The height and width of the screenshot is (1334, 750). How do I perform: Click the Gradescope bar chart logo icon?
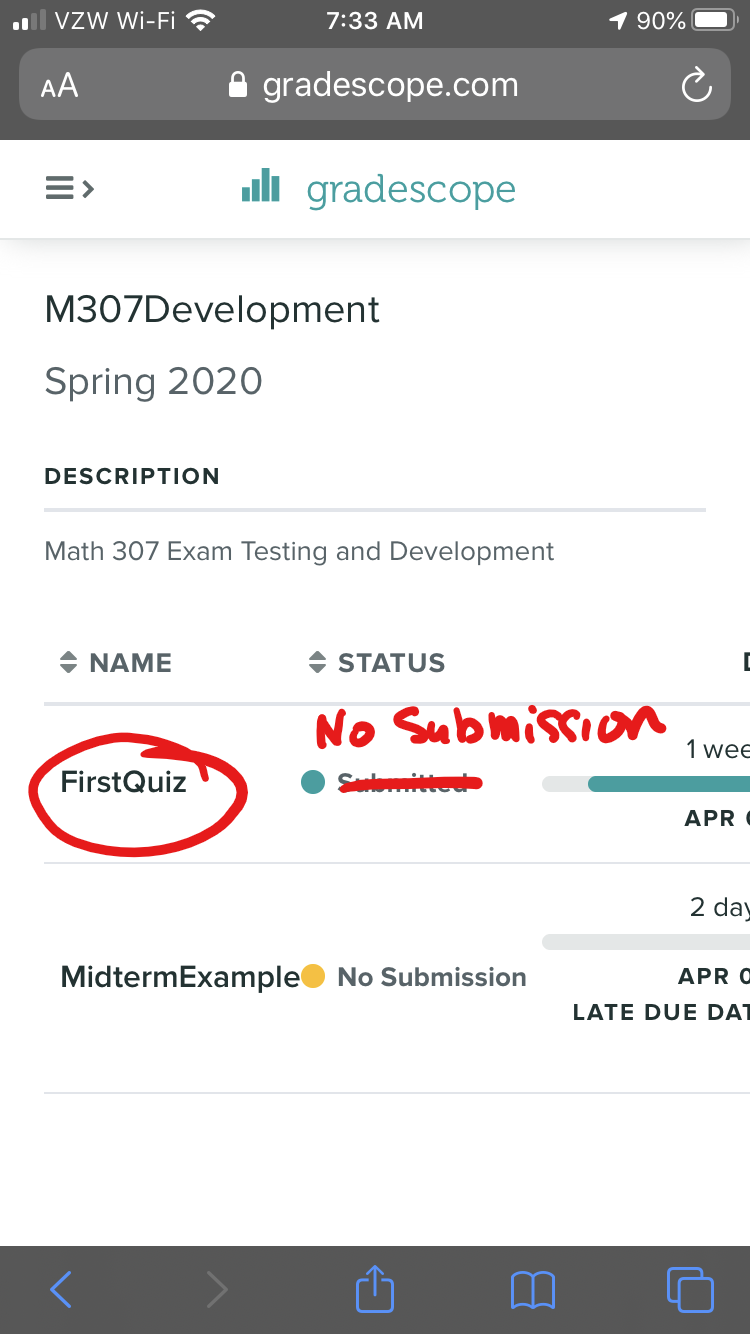[261, 186]
